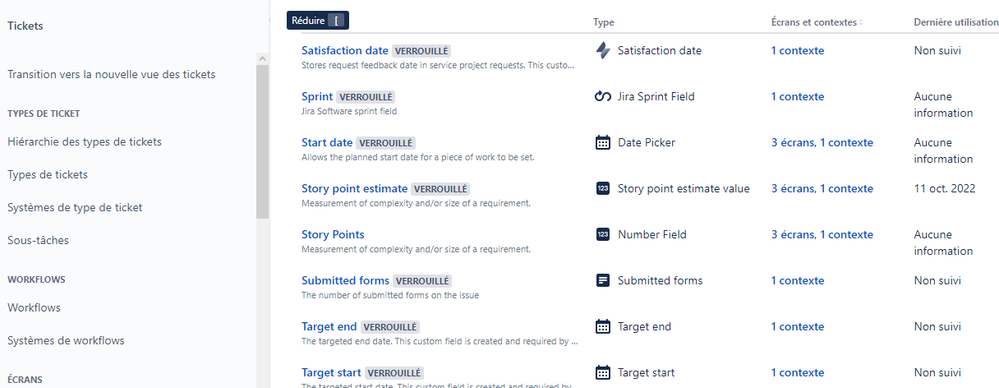This screenshot has height=388, width=999.
Task: Click the 'Jira Sprint Field' type text
Action: point(656,97)
